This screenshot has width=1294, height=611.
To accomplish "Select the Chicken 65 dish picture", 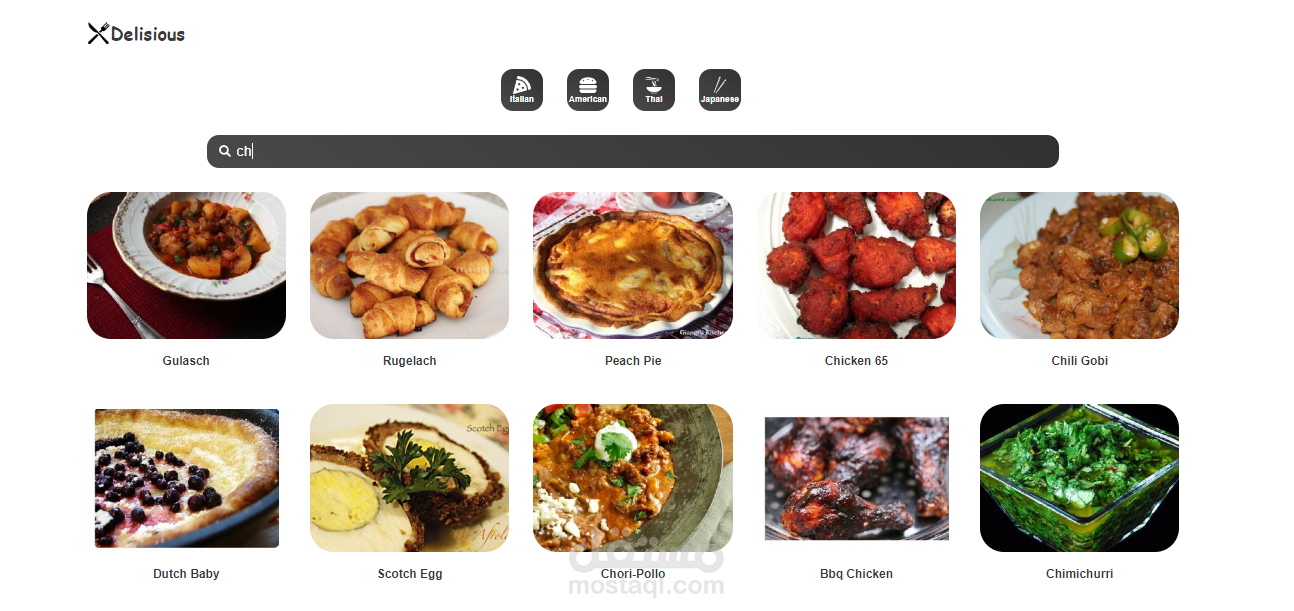I will click(856, 265).
